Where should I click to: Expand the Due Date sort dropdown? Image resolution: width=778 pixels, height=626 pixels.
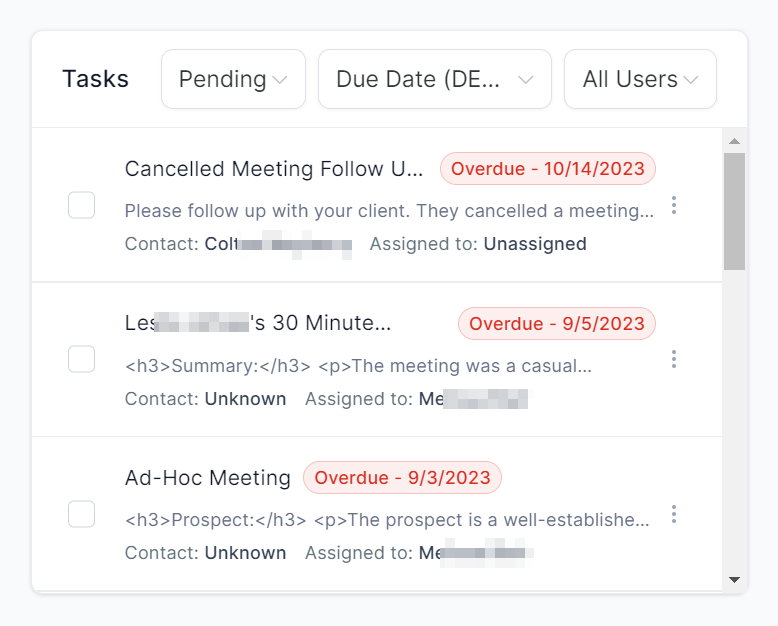click(434, 79)
